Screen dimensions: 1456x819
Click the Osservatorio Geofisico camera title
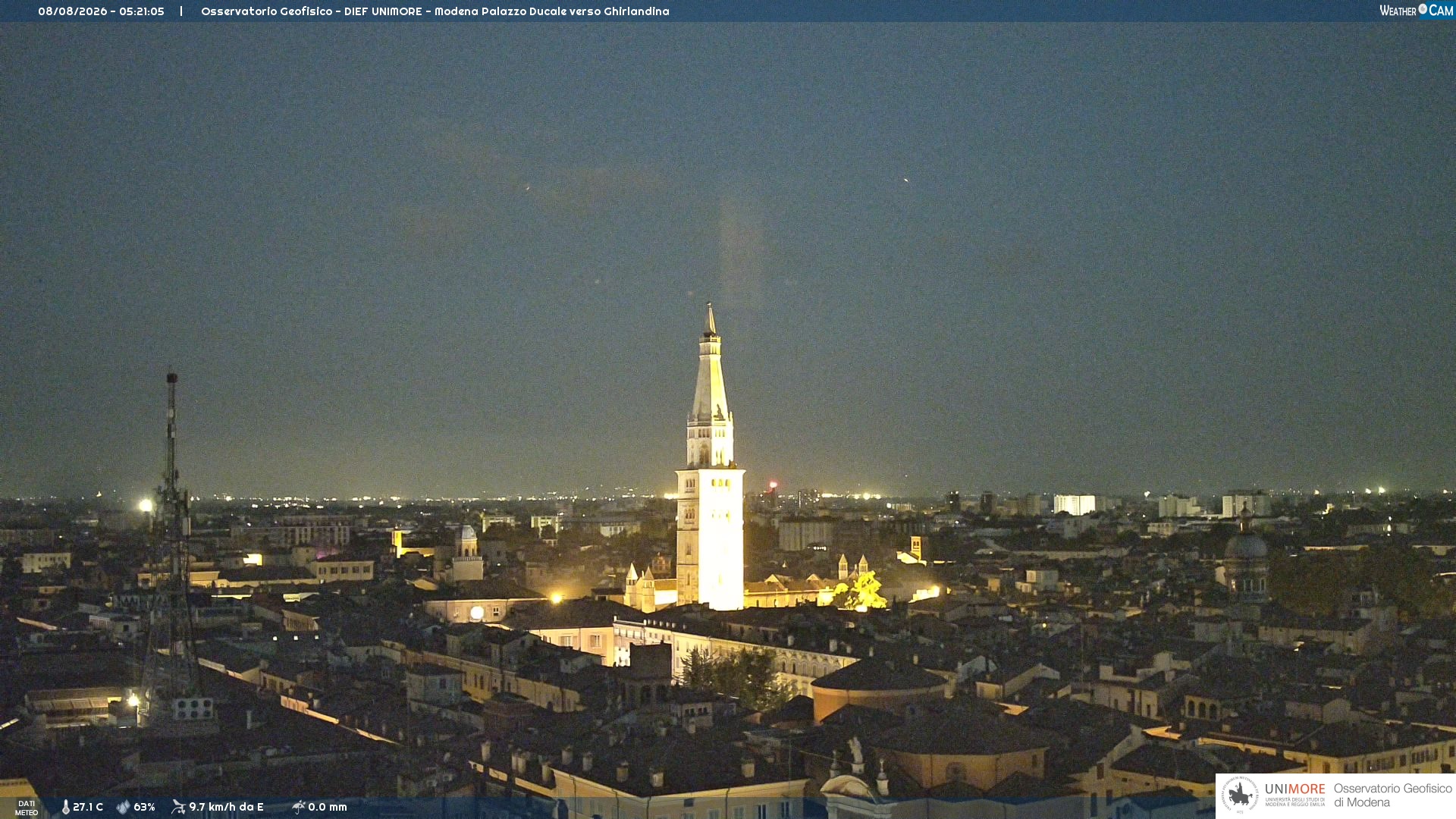[435, 11]
